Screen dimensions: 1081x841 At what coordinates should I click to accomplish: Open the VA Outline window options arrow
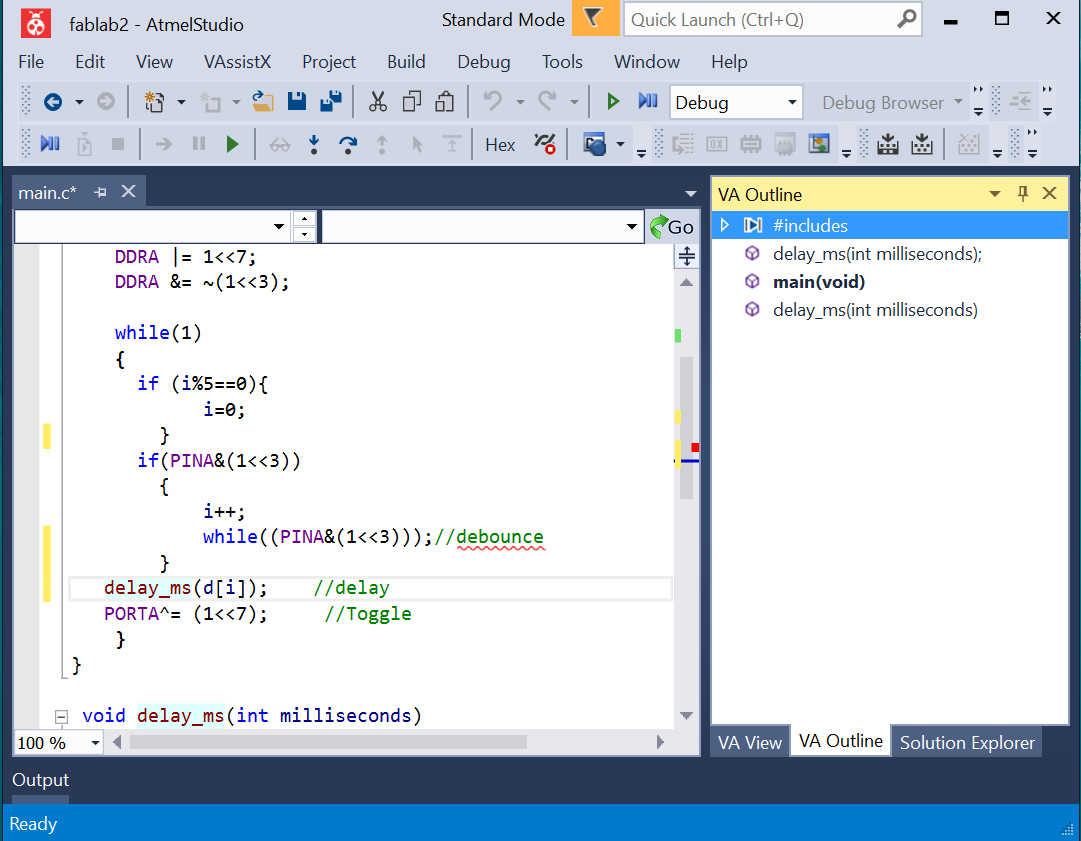click(994, 194)
